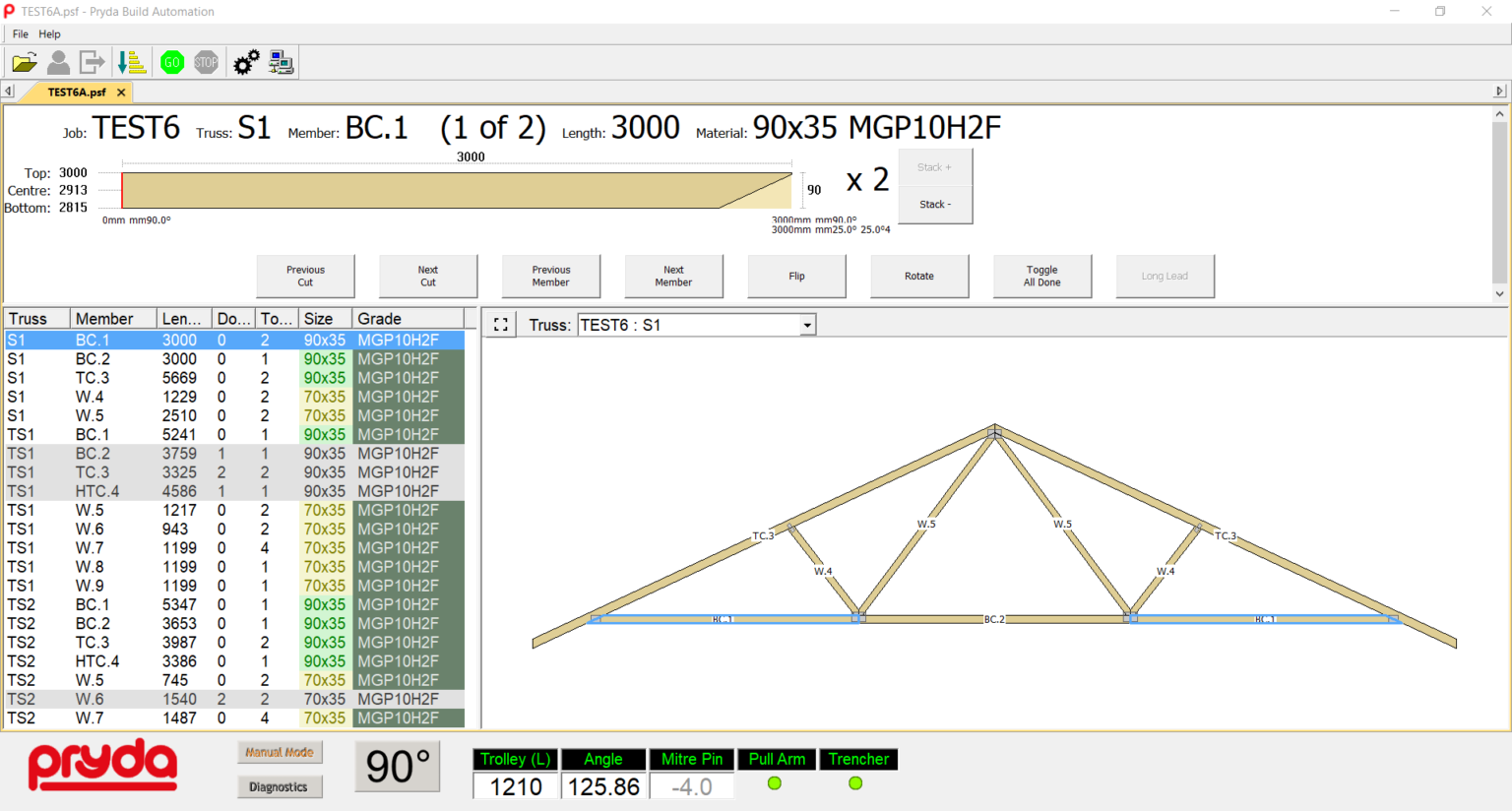
Task: Click the networked computers icon
Action: [281, 63]
